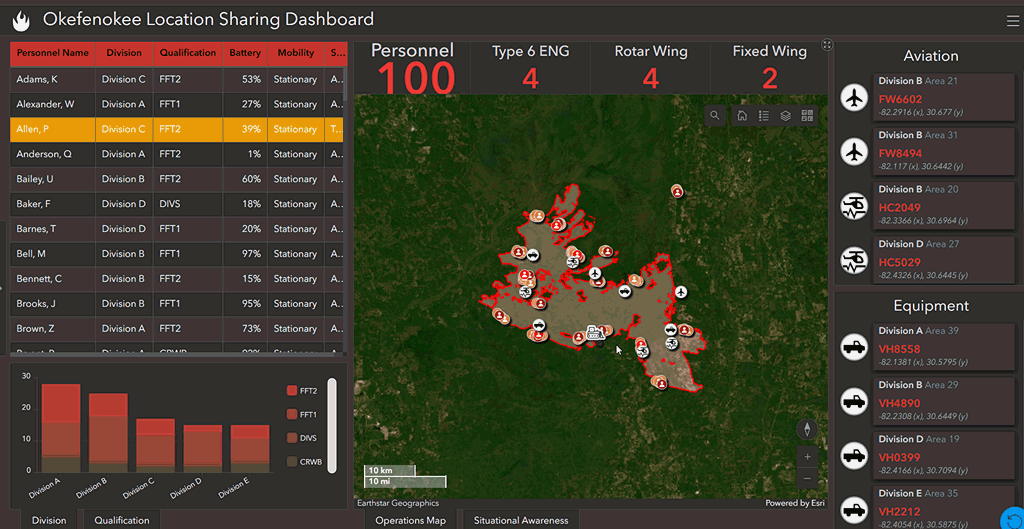Toggle the FFT1 series in the chart legend
1024x529 pixels.
click(301, 414)
